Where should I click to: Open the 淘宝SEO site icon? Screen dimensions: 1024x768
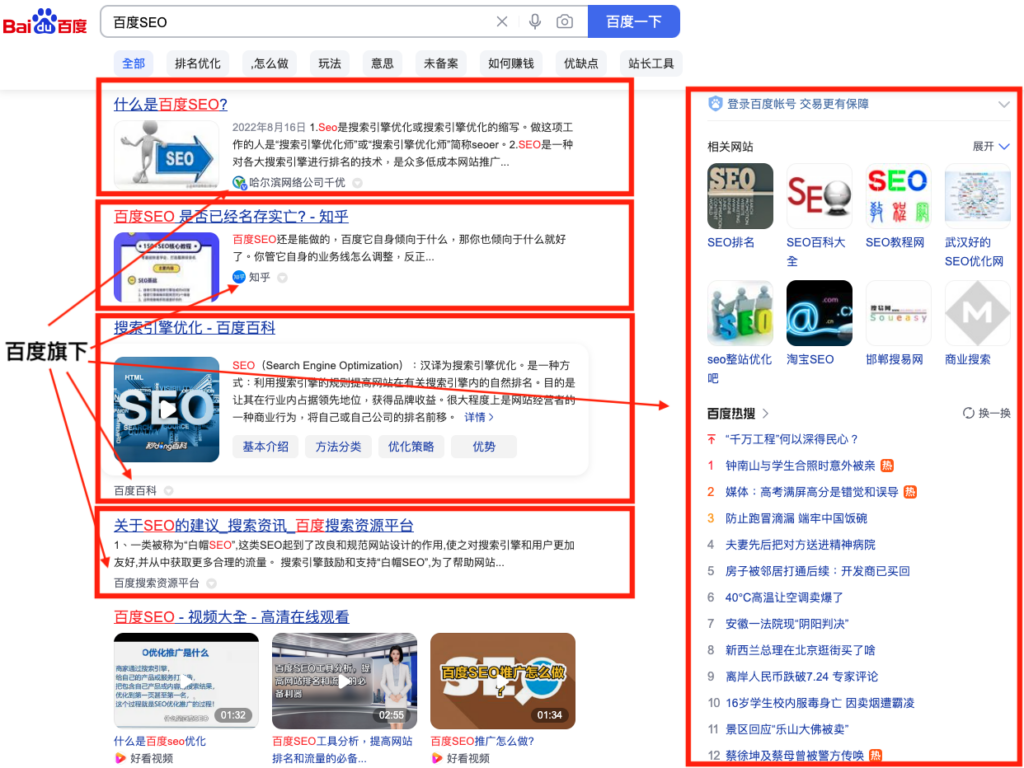click(819, 313)
